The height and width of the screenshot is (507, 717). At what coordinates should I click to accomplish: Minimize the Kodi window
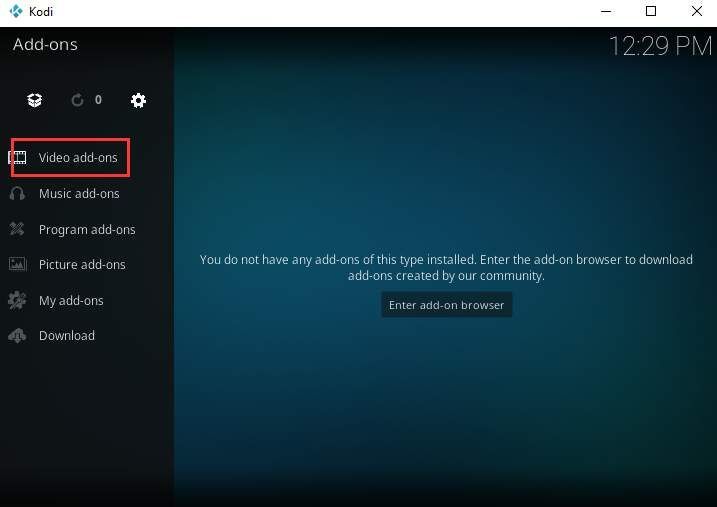click(606, 11)
